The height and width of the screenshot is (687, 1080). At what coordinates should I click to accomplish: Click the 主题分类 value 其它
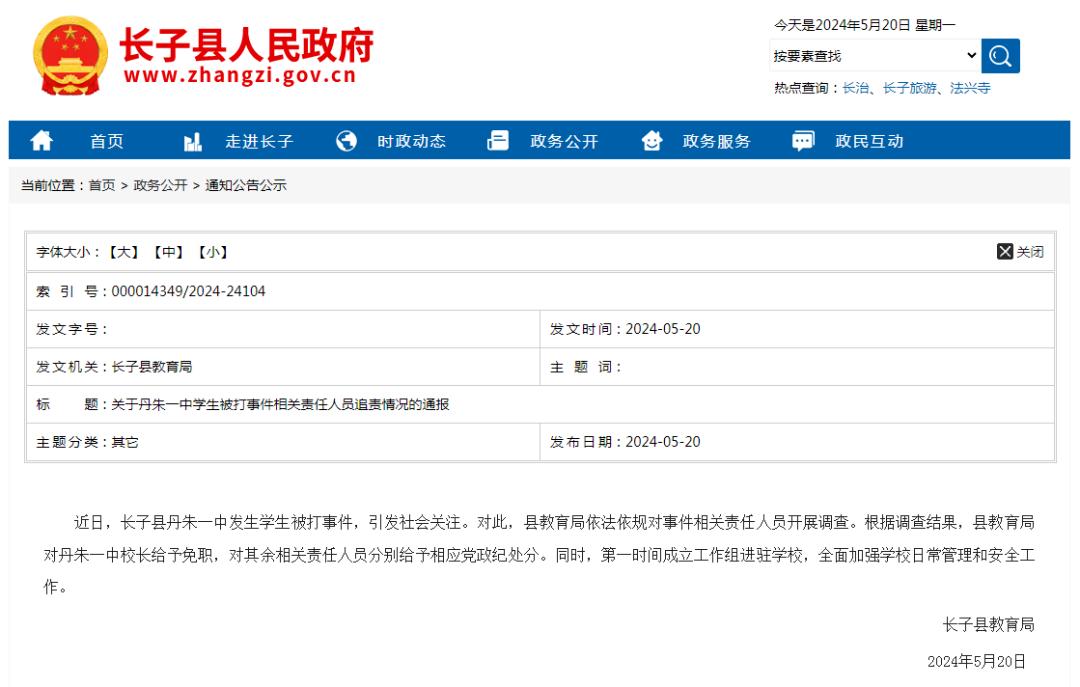click(x=125, y=442)
